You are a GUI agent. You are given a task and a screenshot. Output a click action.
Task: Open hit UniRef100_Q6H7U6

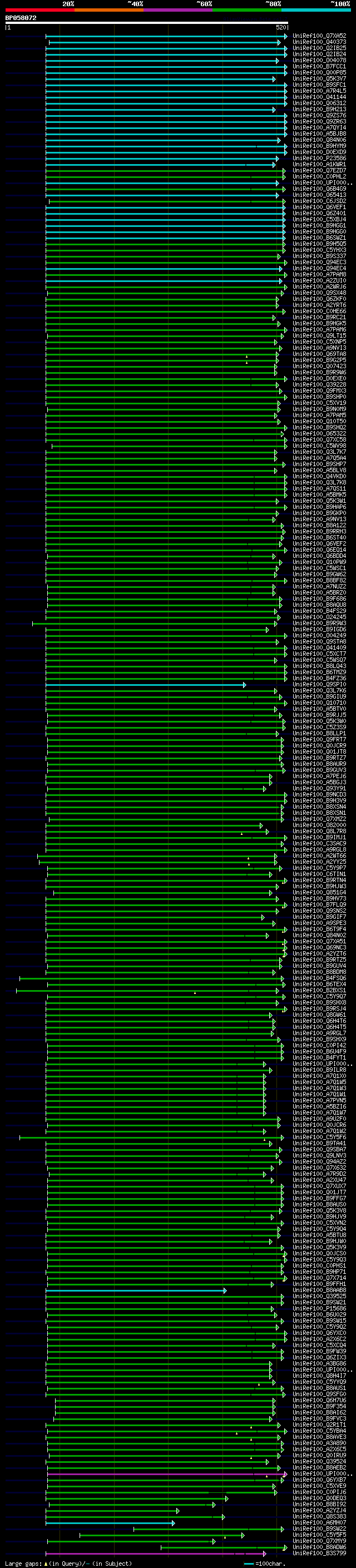[319, 1400]
